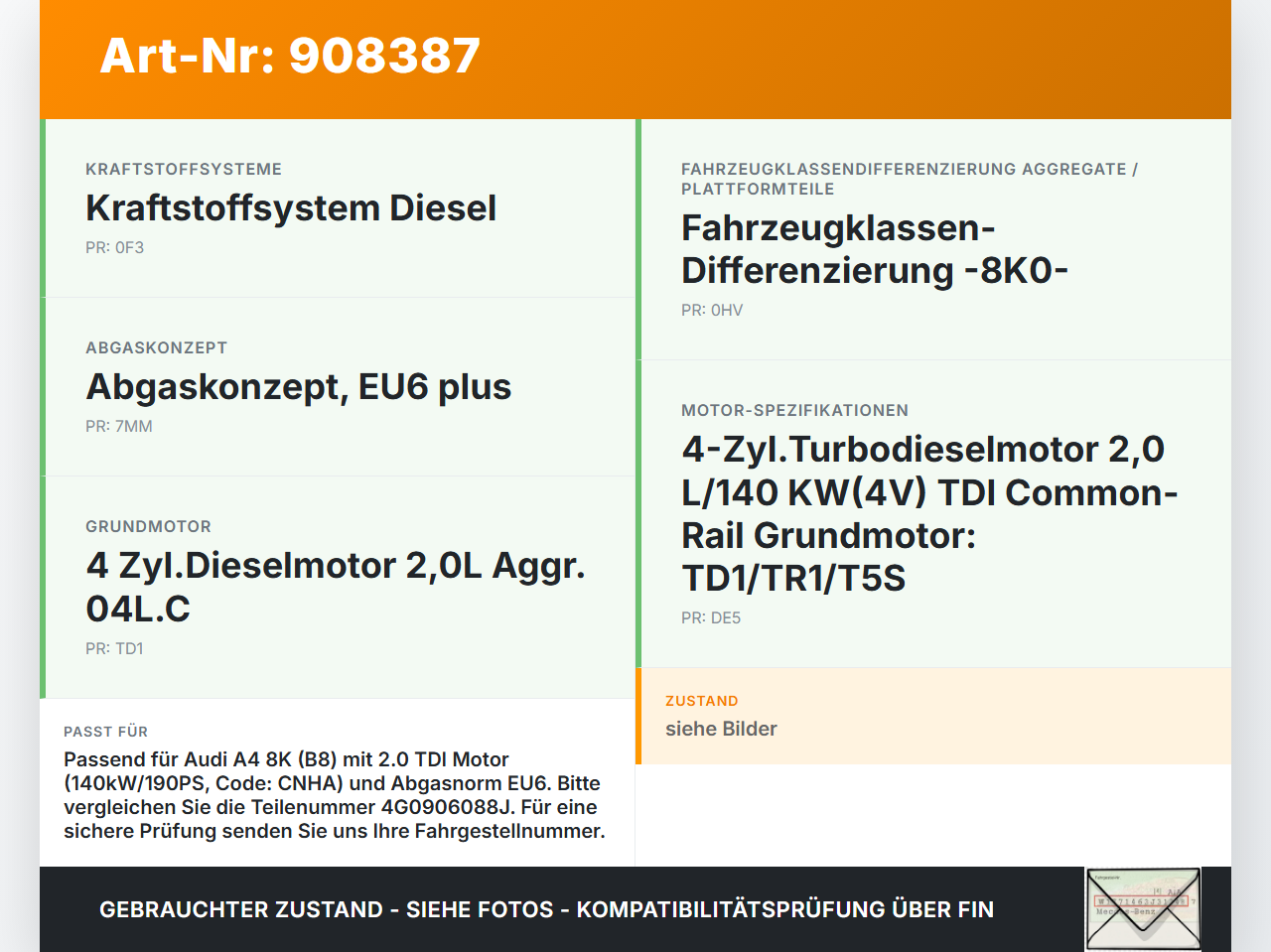Click the GEBRAUCHTER ZUSTAND footer banner text

(x=546, y=909)
